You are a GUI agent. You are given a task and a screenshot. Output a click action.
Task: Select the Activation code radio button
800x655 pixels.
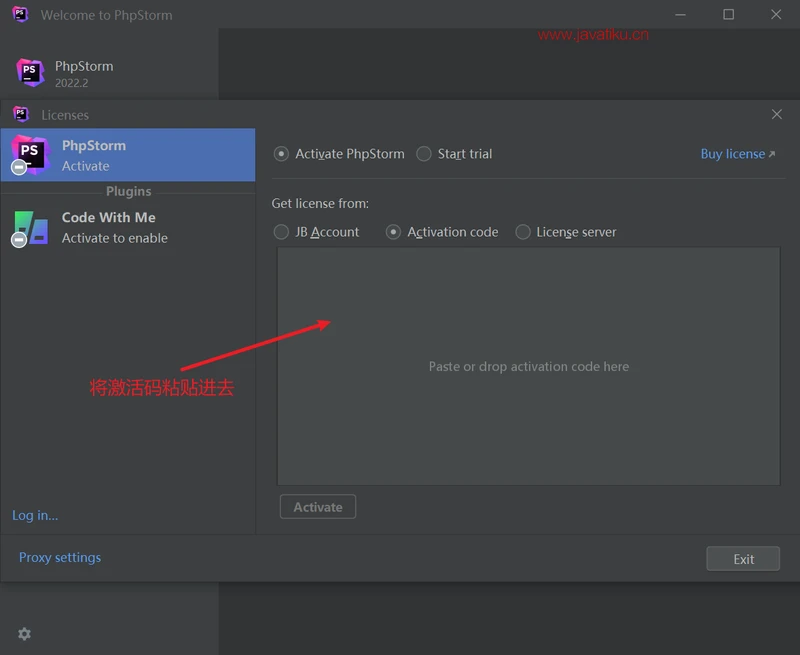tap(393, 232)
